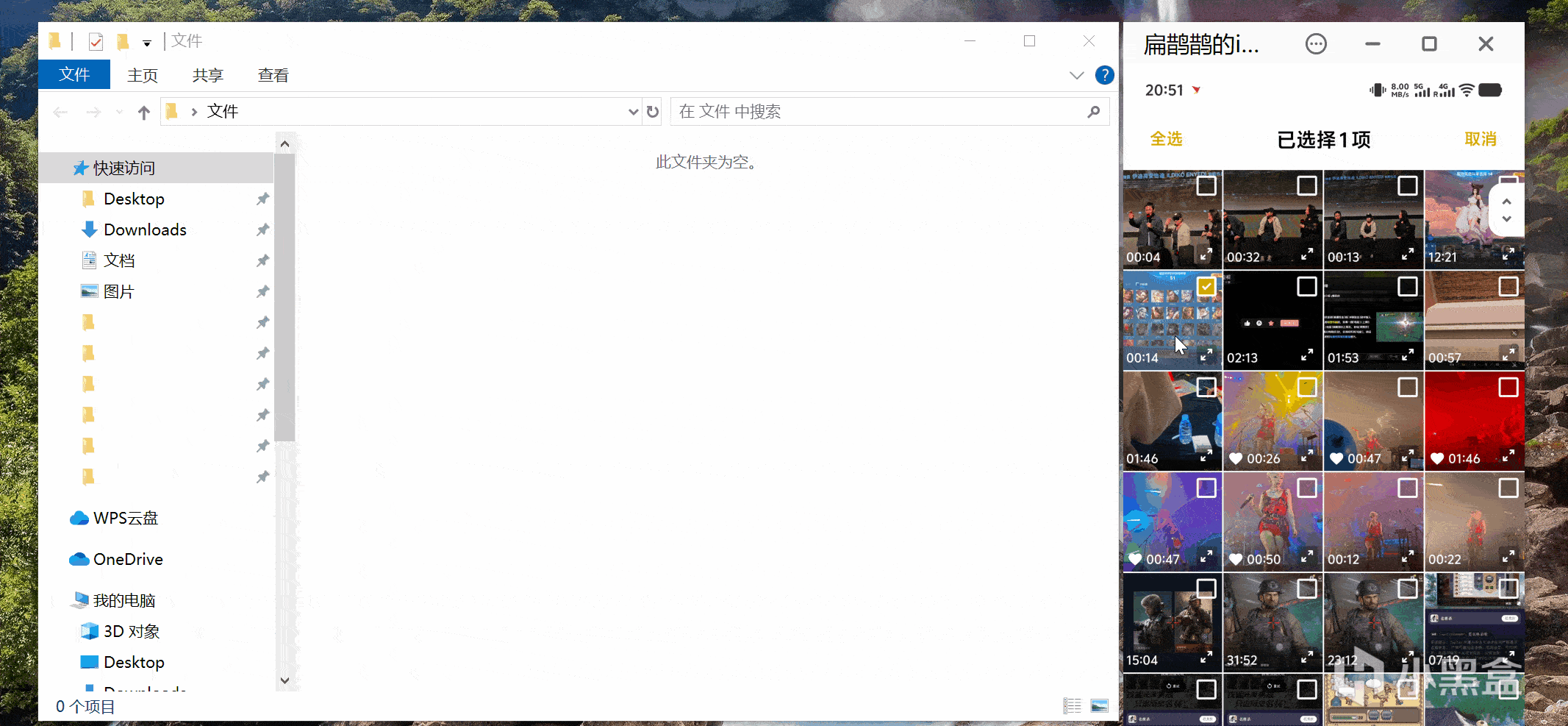
Task: Select Quick Access (快速访问) in navigation pane
Action: point(157,168)
